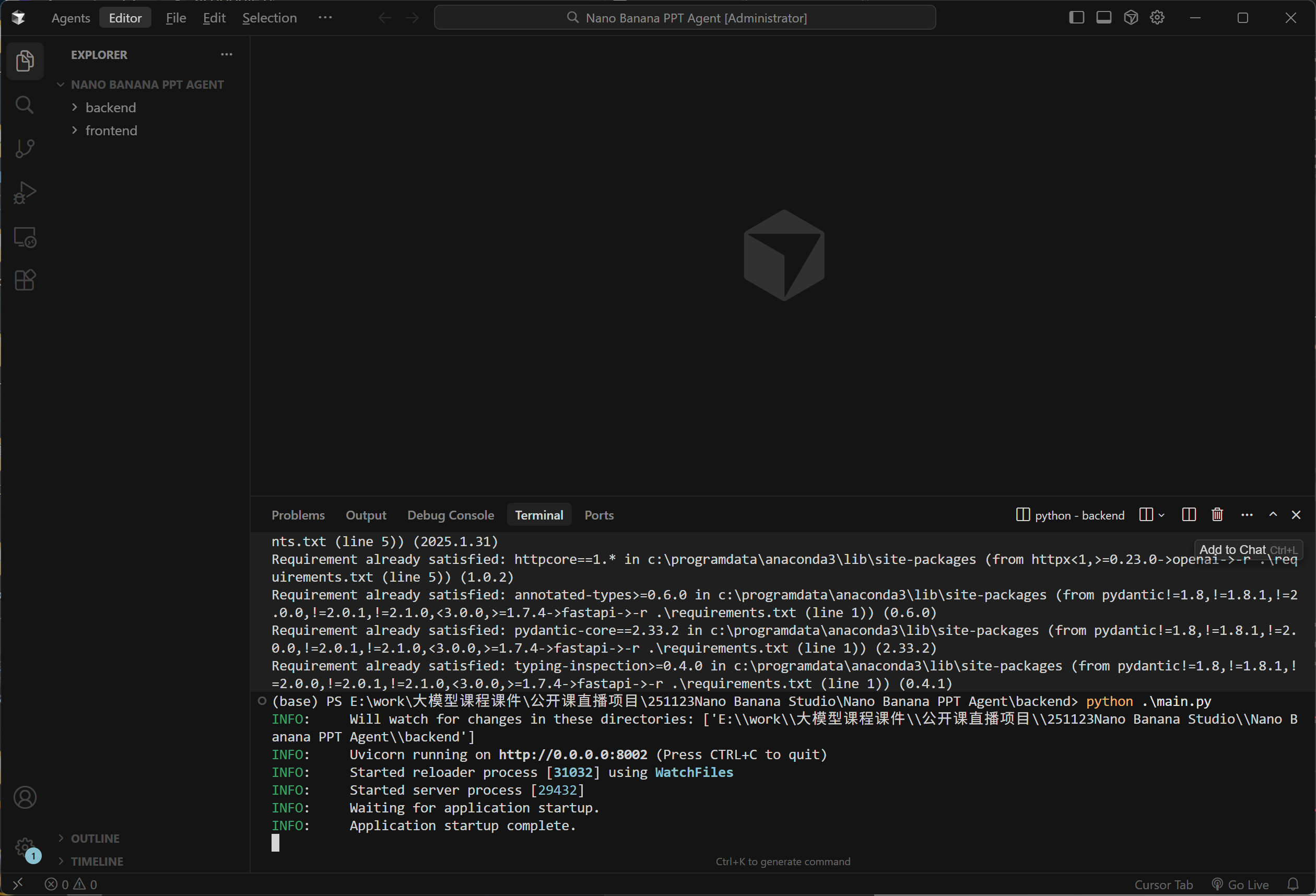
Task: Click the WatchFiles text in terminal output
Action: (694, 772)
